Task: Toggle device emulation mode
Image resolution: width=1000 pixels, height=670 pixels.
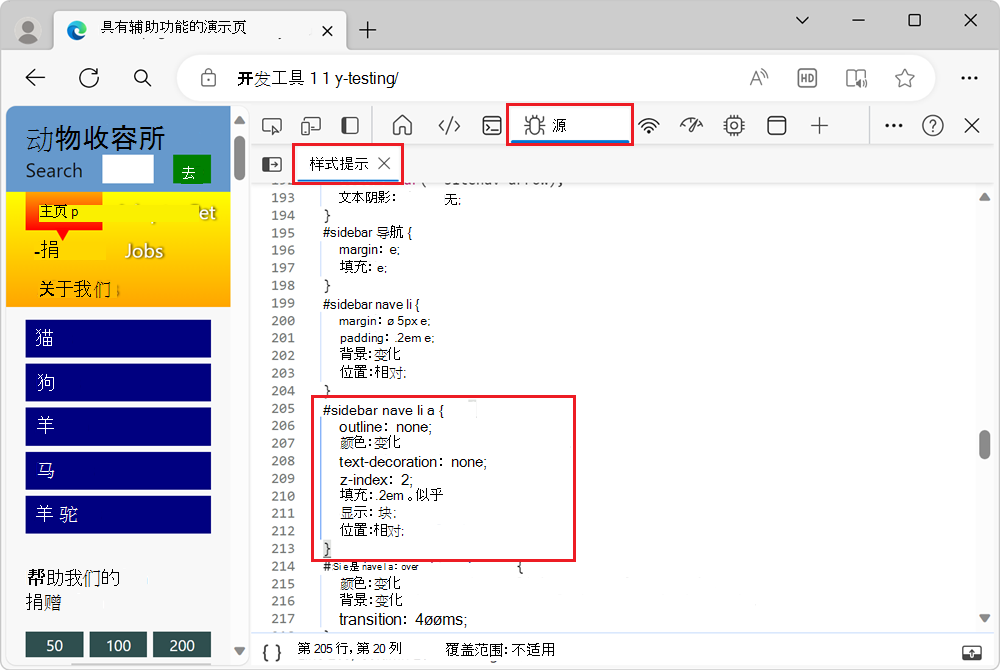Action: click(x=310, y=125)
